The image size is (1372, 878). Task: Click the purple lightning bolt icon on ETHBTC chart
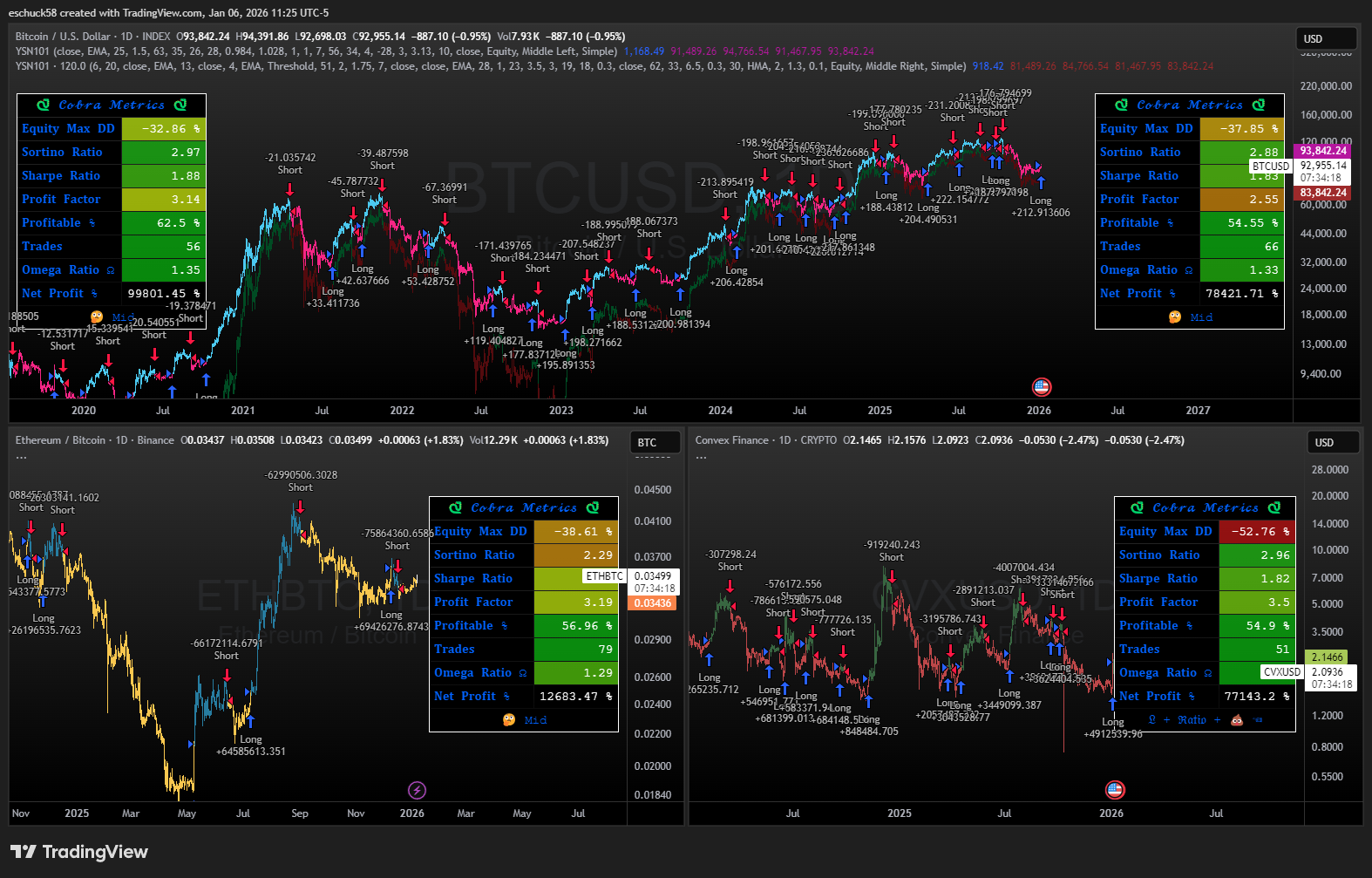coord(417,790)
